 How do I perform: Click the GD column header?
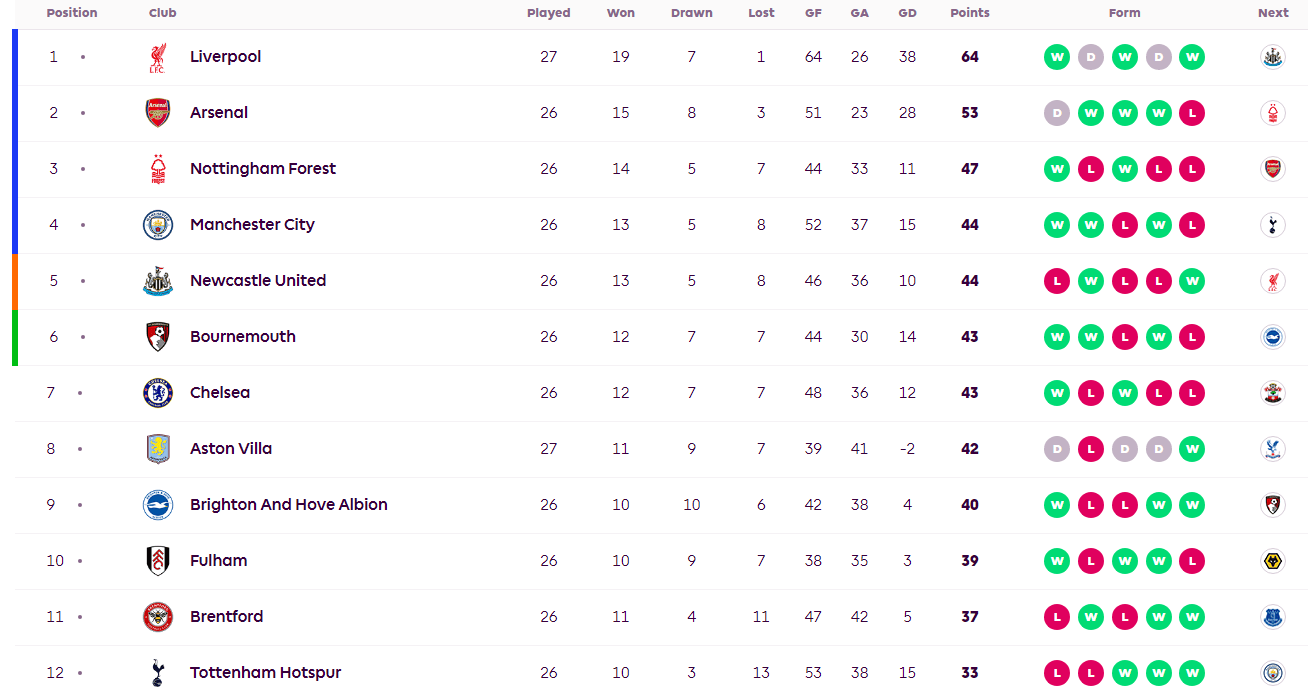[907, 13]
